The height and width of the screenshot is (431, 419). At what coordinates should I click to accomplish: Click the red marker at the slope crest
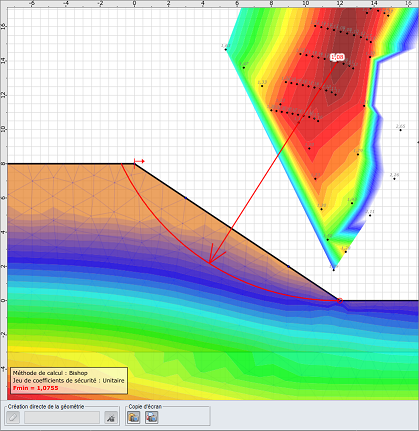click(x=139, y=162)
